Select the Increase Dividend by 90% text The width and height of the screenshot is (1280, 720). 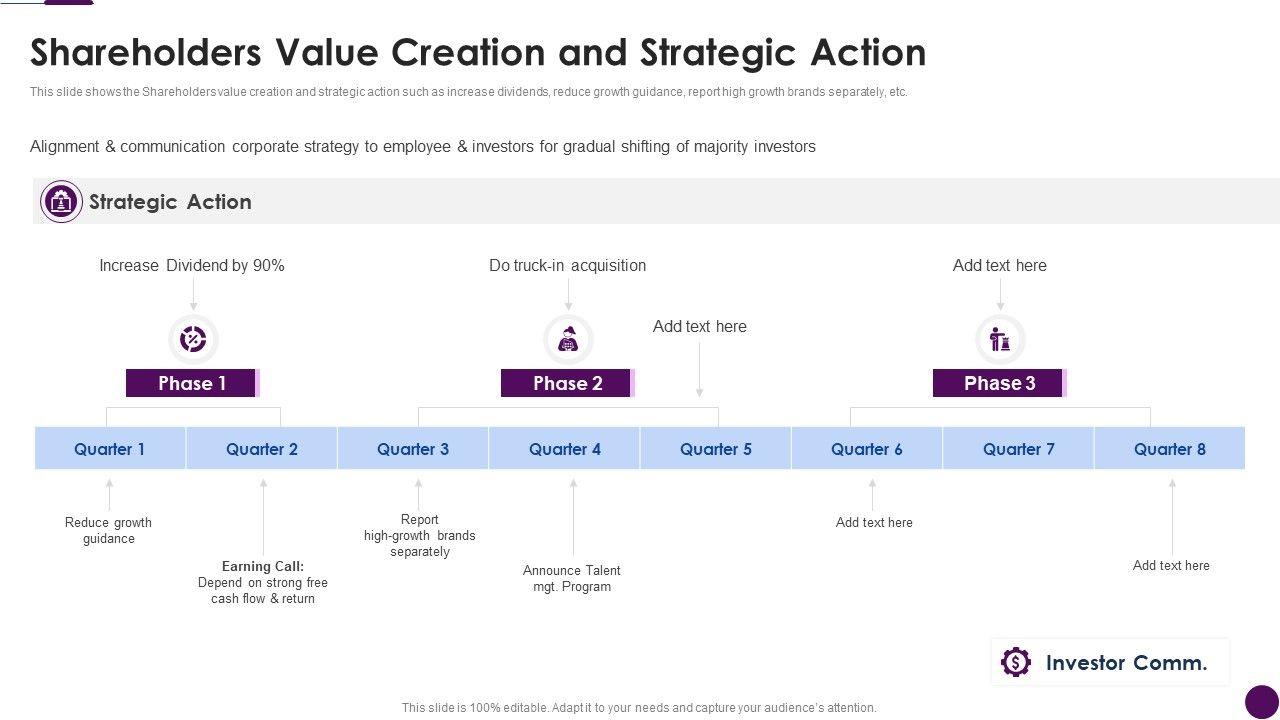[x=192, y=265]
